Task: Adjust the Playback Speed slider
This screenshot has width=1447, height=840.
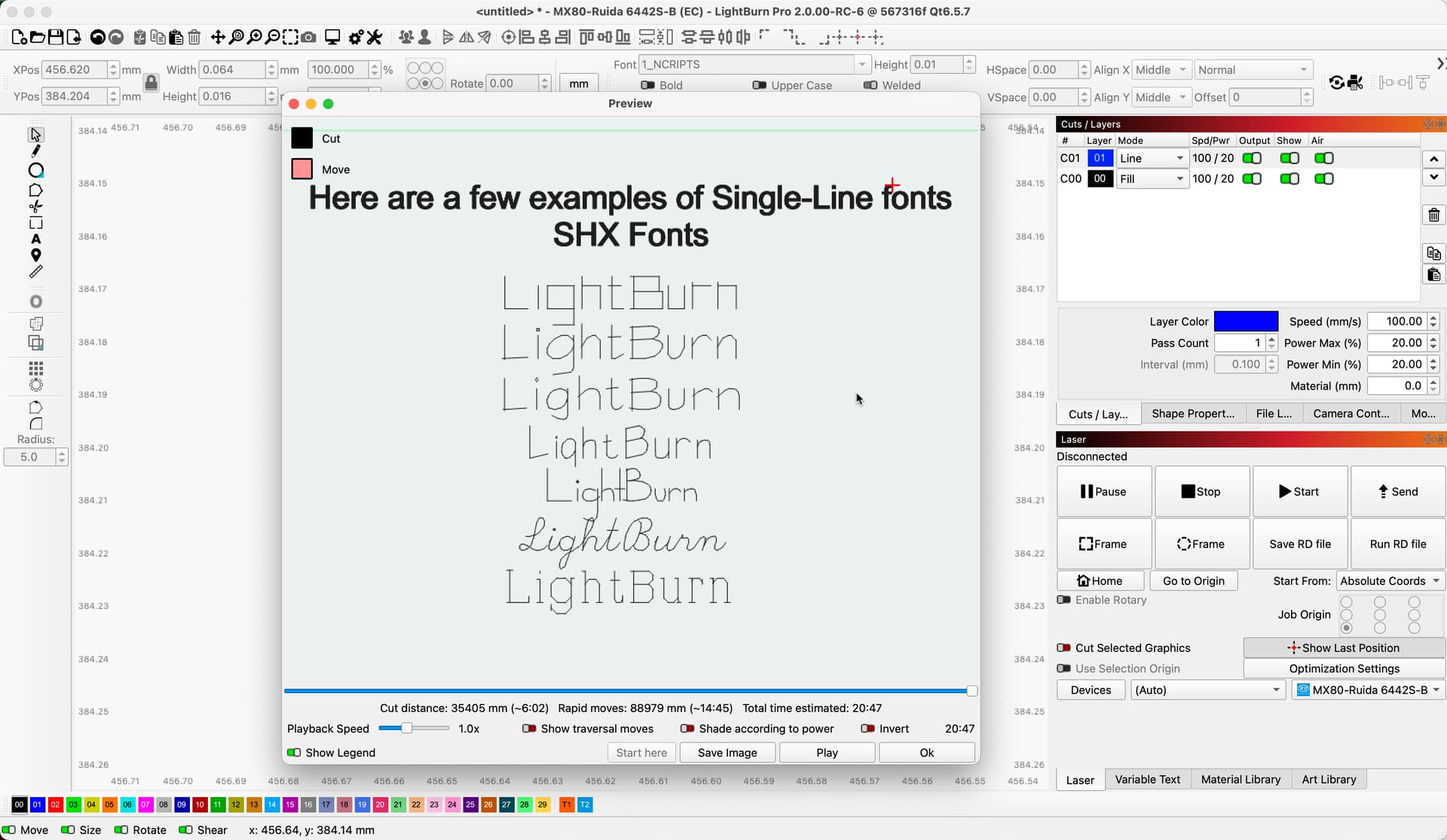Action: coord(407,729)
